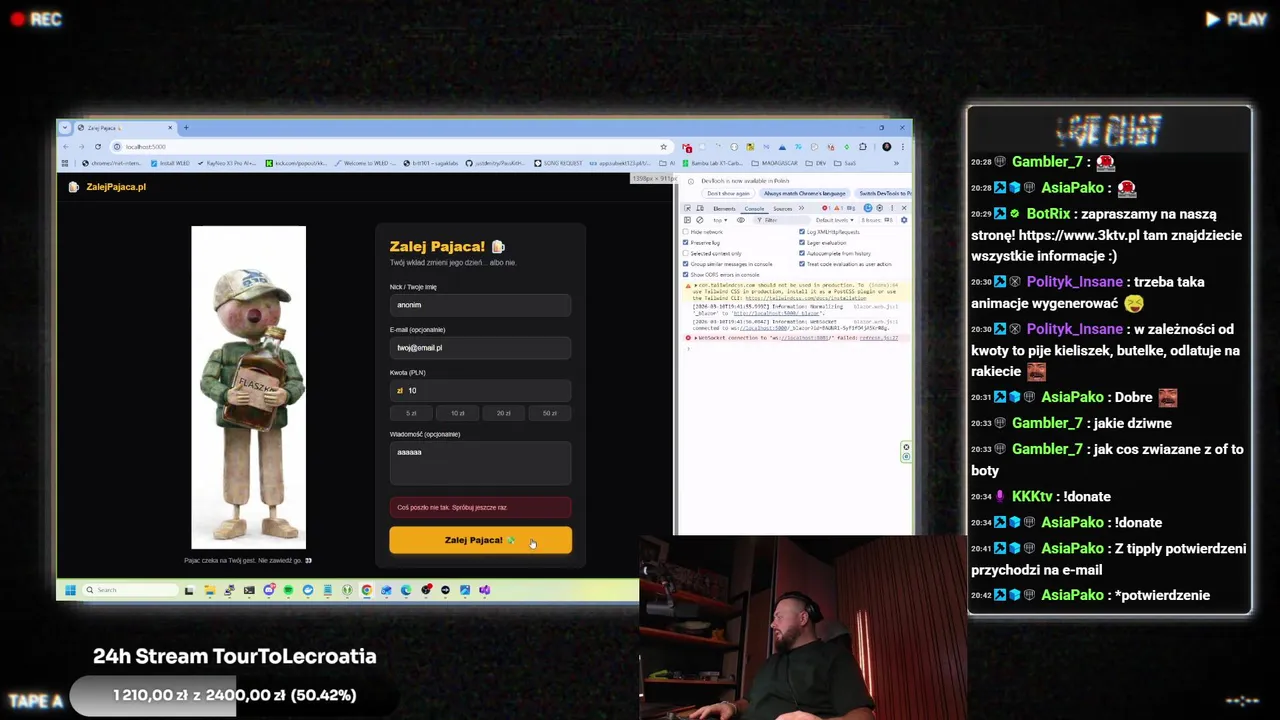Screen dimensions: 1280x720
Task: Open the top context dropdown in console
Action: 720,220
